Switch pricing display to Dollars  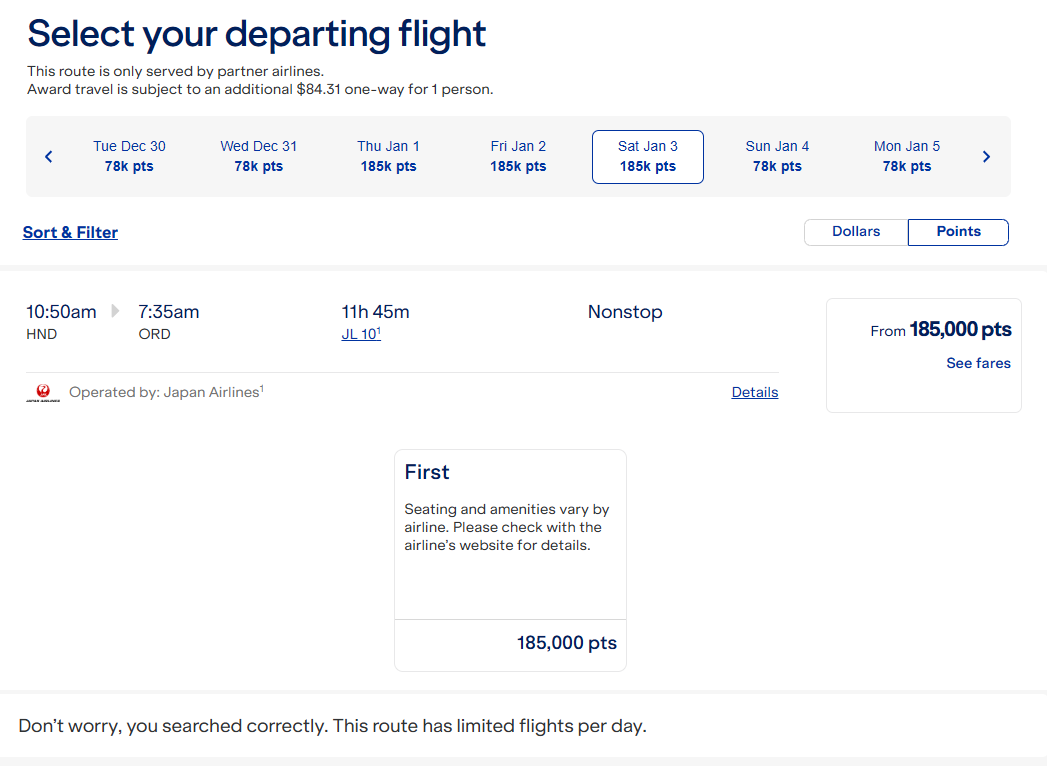point(856,232)
